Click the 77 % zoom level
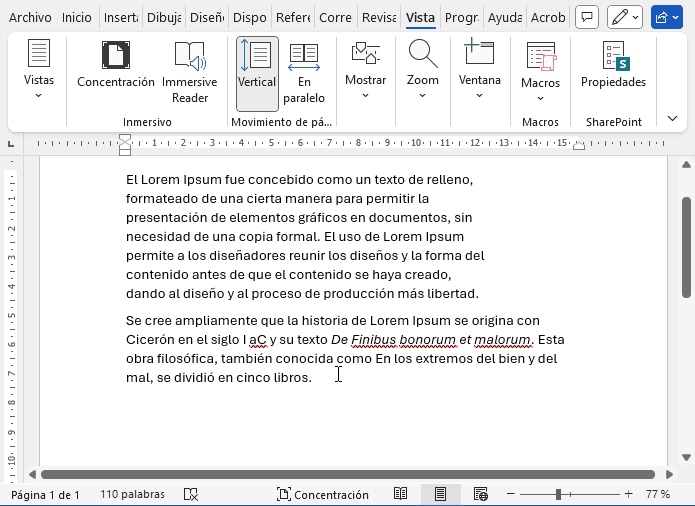 [x=657, y=494]
